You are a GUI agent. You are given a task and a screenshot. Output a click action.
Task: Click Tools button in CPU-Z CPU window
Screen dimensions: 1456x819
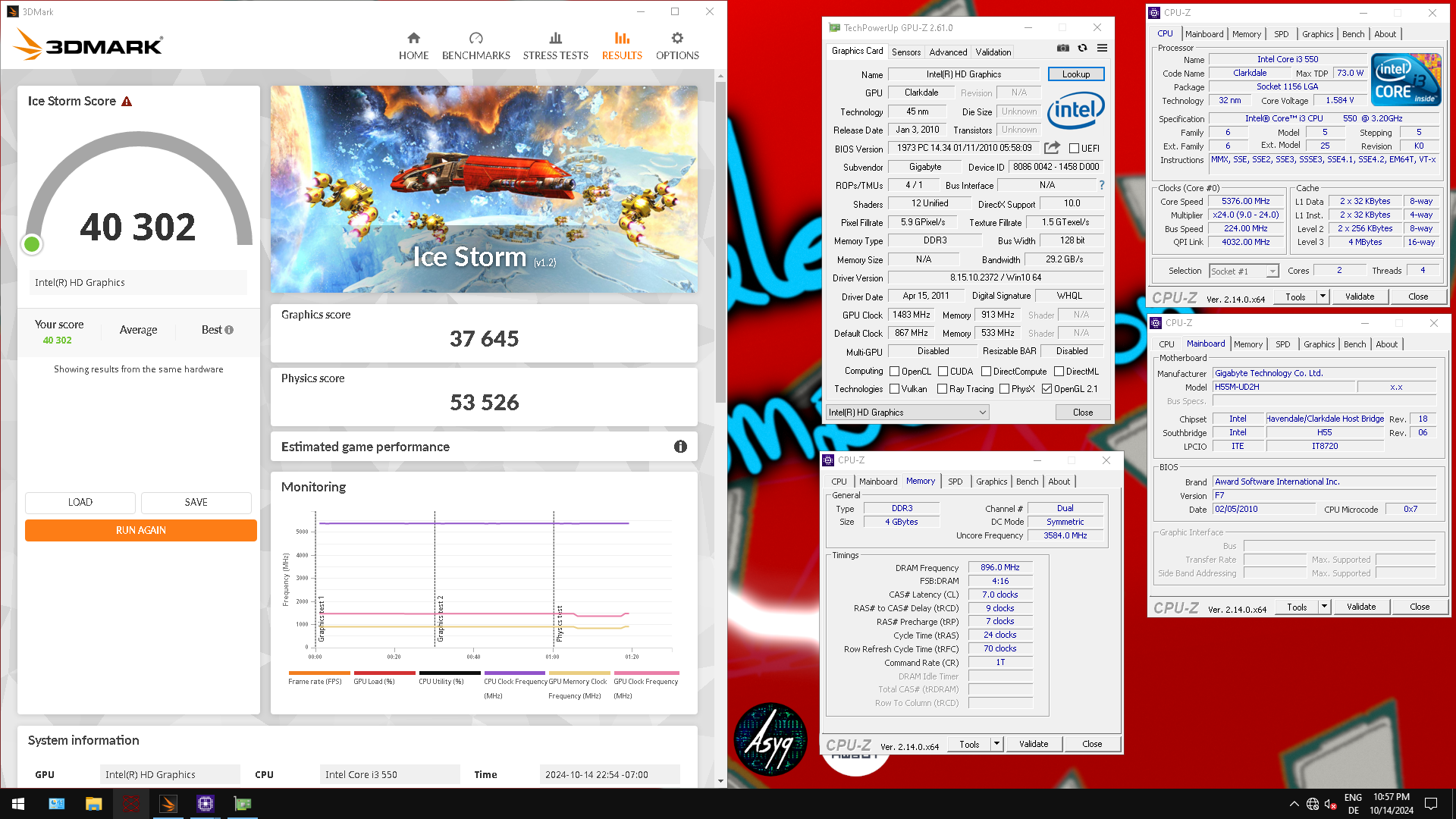coord(1295,297)
